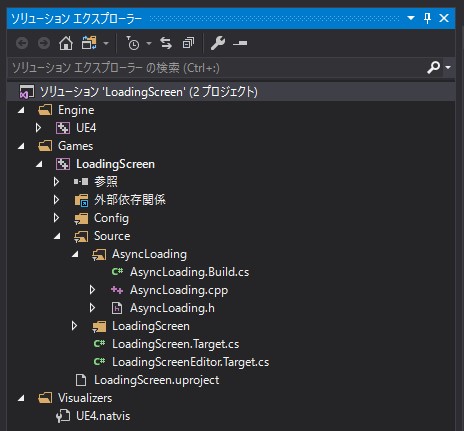Collapse the LoadingScreen project node
This screenshot has width=464, height=431.
coord(39,164)
